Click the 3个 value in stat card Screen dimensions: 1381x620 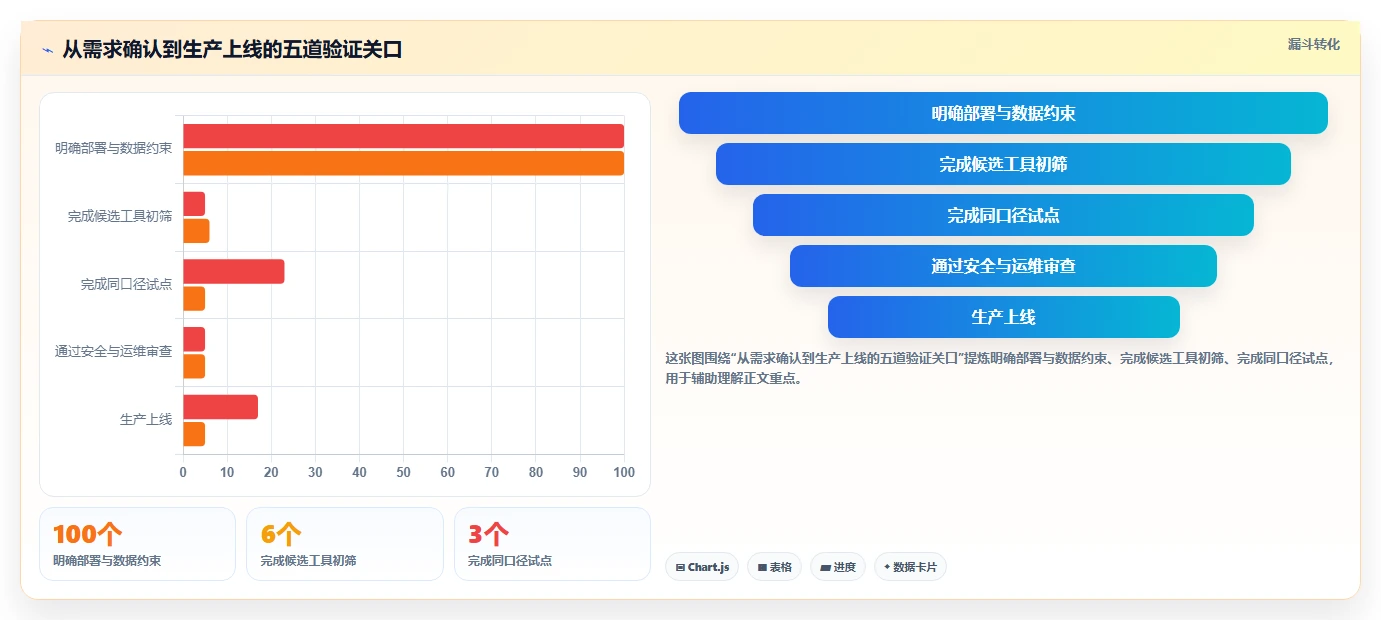pos(488,535)
